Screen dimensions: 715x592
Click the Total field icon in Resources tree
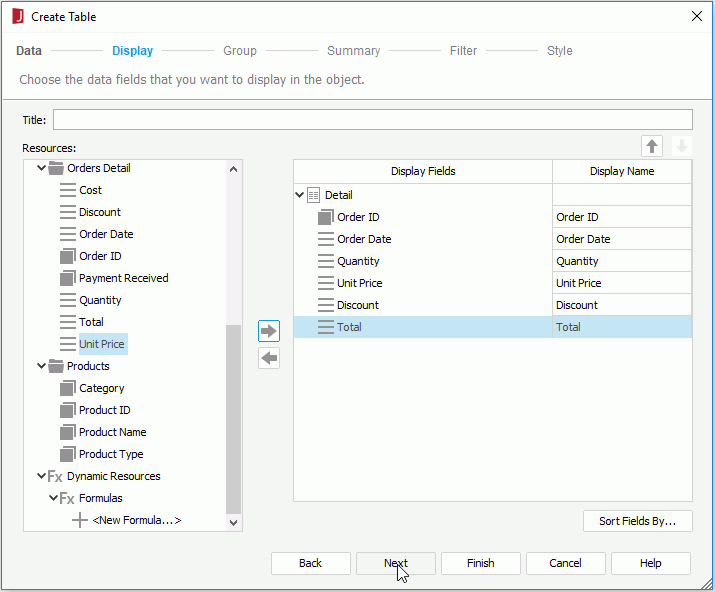coord(68,322)
